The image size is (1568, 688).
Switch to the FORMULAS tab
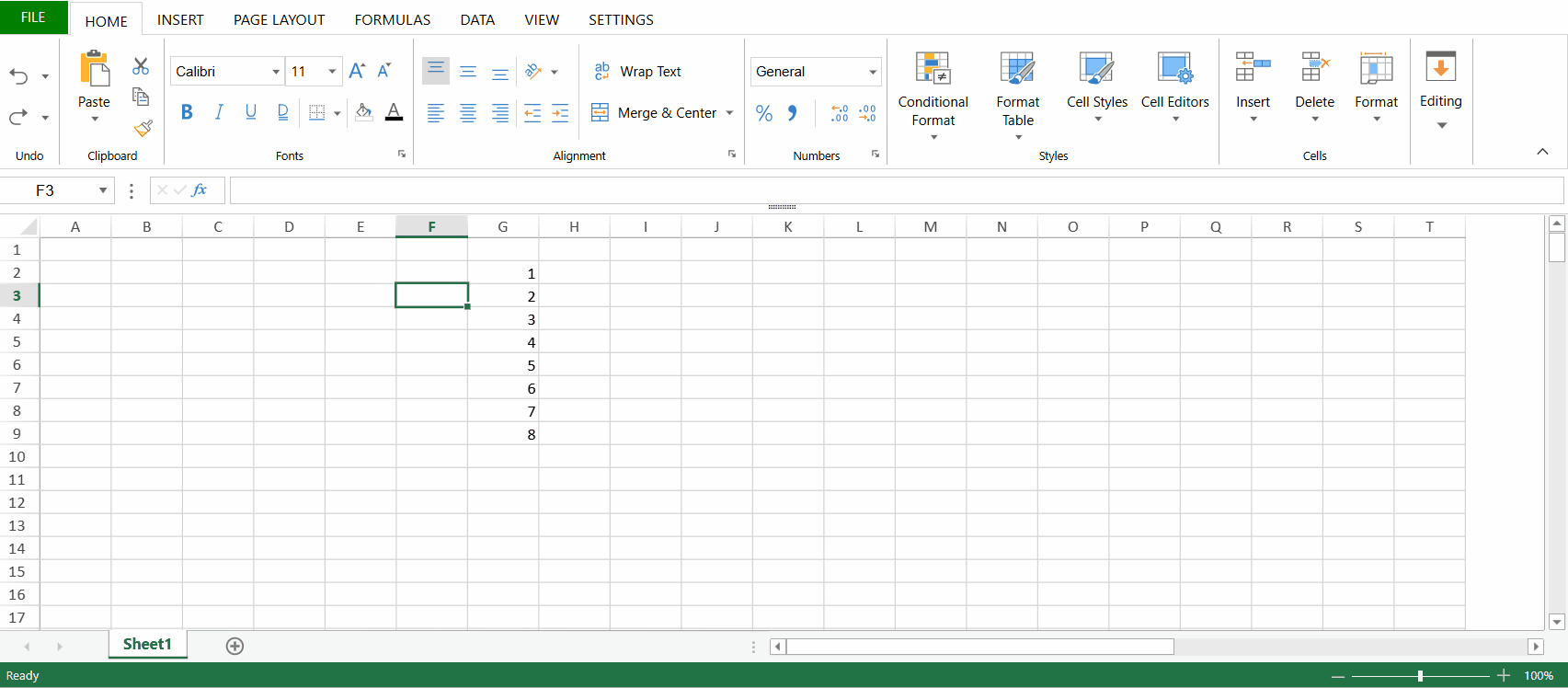pos(393,19)
